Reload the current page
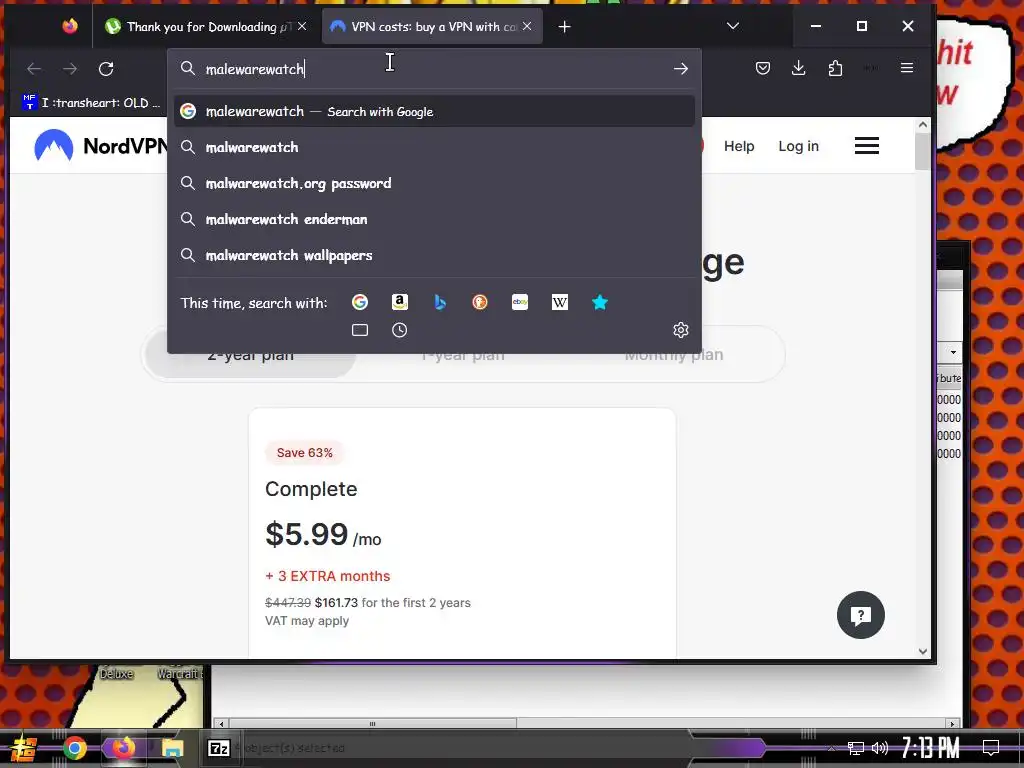 pos(106,69)
